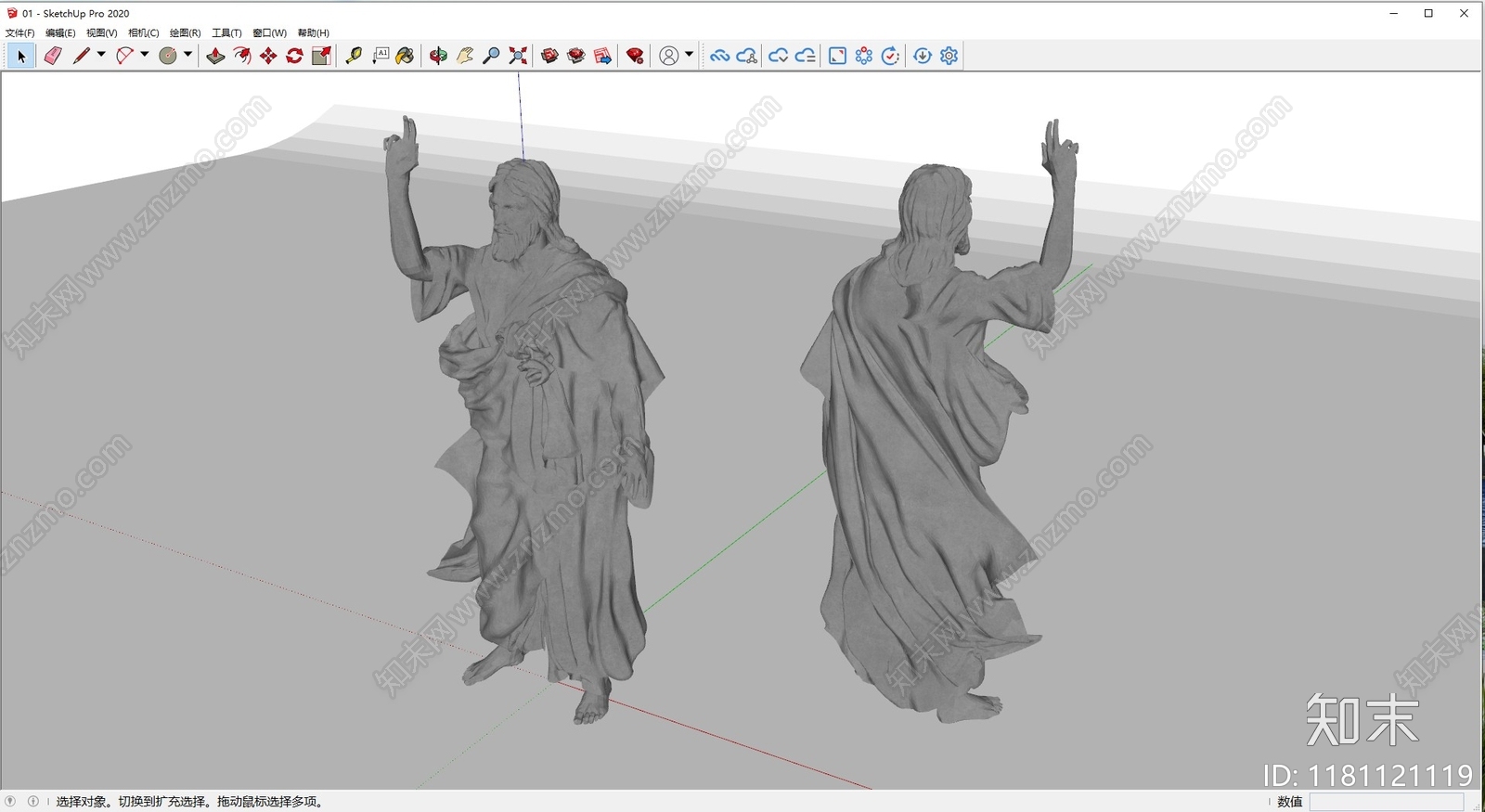Select the Line pencil tool
1485x812 pixels.
(82, 56)
